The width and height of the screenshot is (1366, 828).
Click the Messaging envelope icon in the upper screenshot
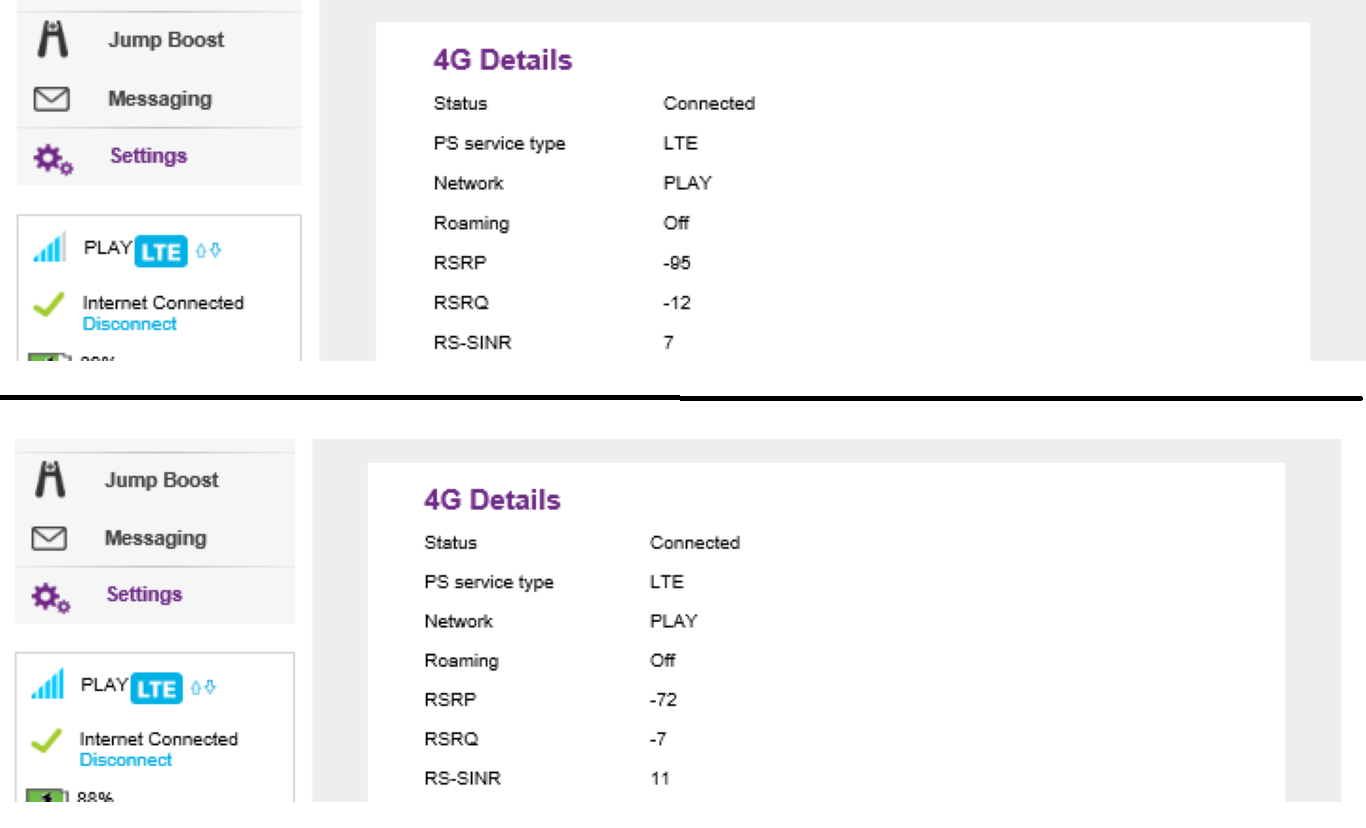click(51, 99)
